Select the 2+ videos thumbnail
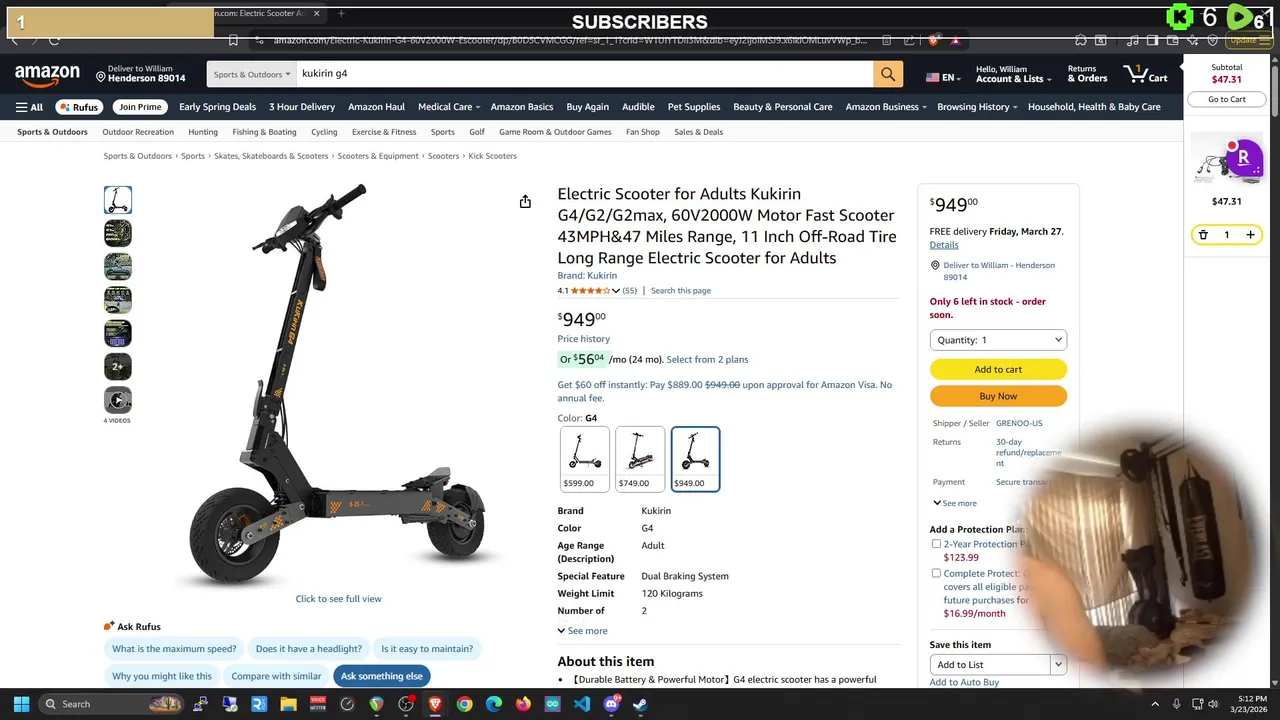Screen dimensions: 1280x720 pyautogui.click(x=118, y=366)
